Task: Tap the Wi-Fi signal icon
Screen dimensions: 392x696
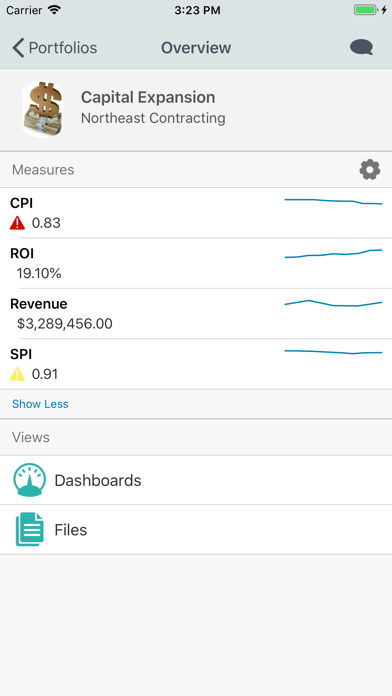Action: coord(54,10)
